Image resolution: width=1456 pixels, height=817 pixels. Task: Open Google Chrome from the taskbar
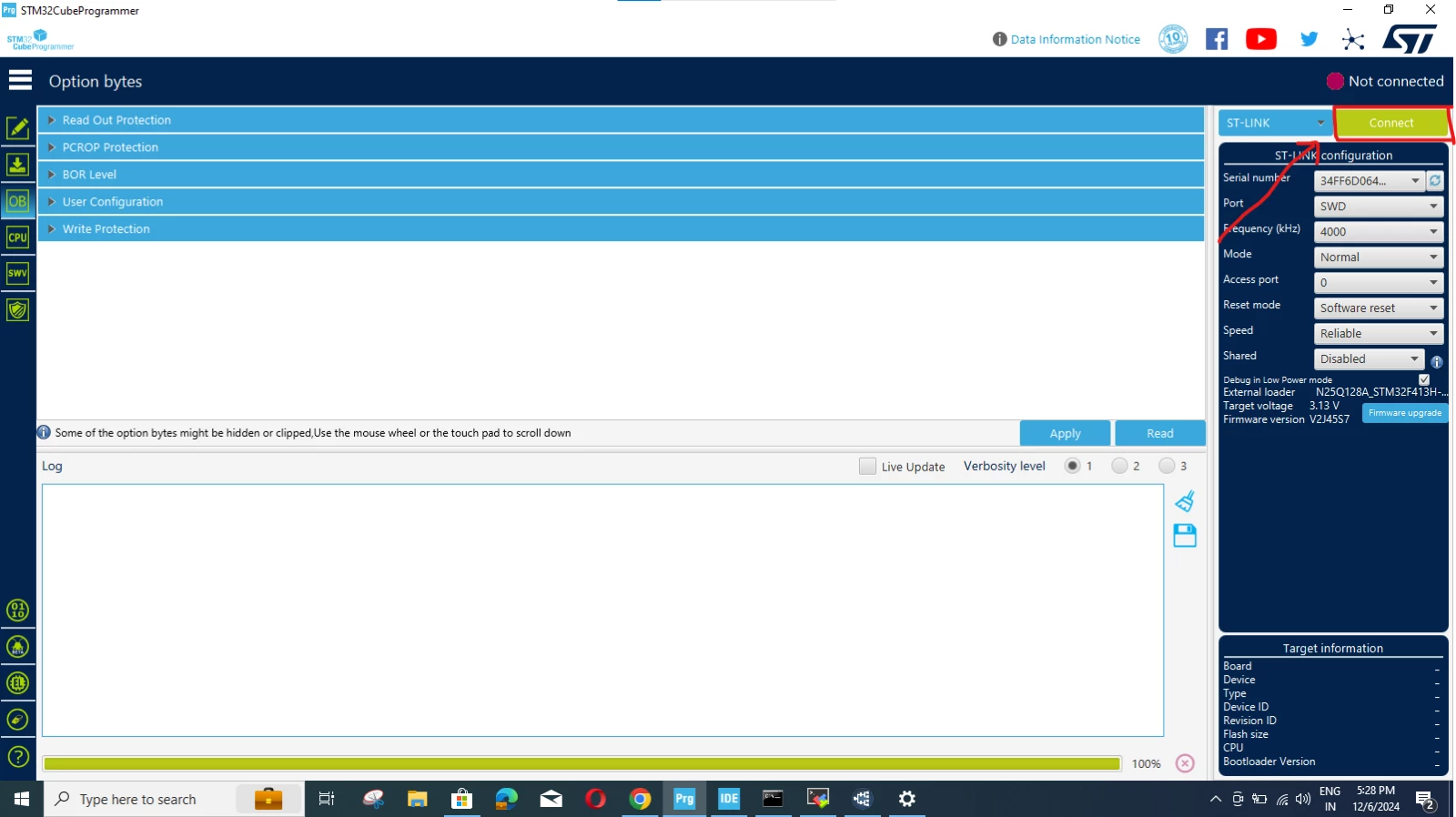coord(641,799)
